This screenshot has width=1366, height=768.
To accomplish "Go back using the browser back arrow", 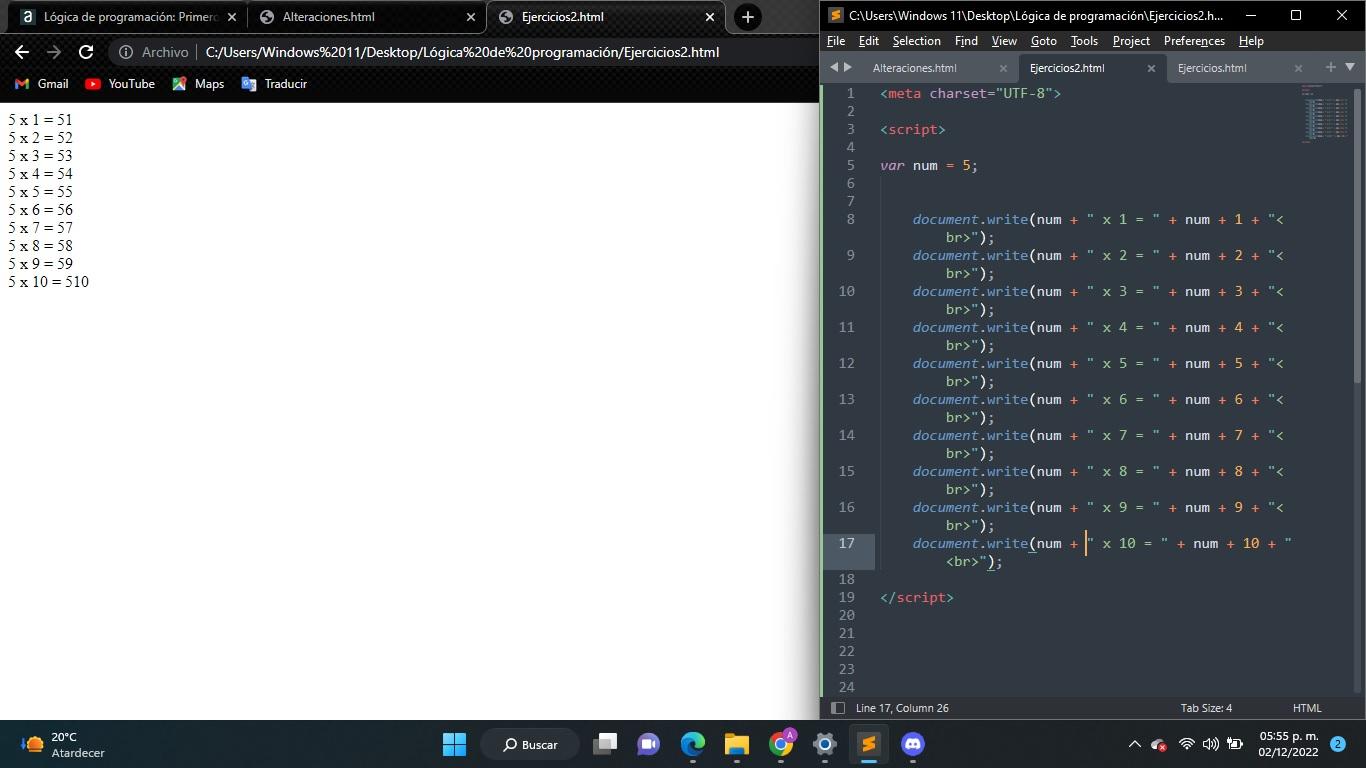I will pos(22,52).
